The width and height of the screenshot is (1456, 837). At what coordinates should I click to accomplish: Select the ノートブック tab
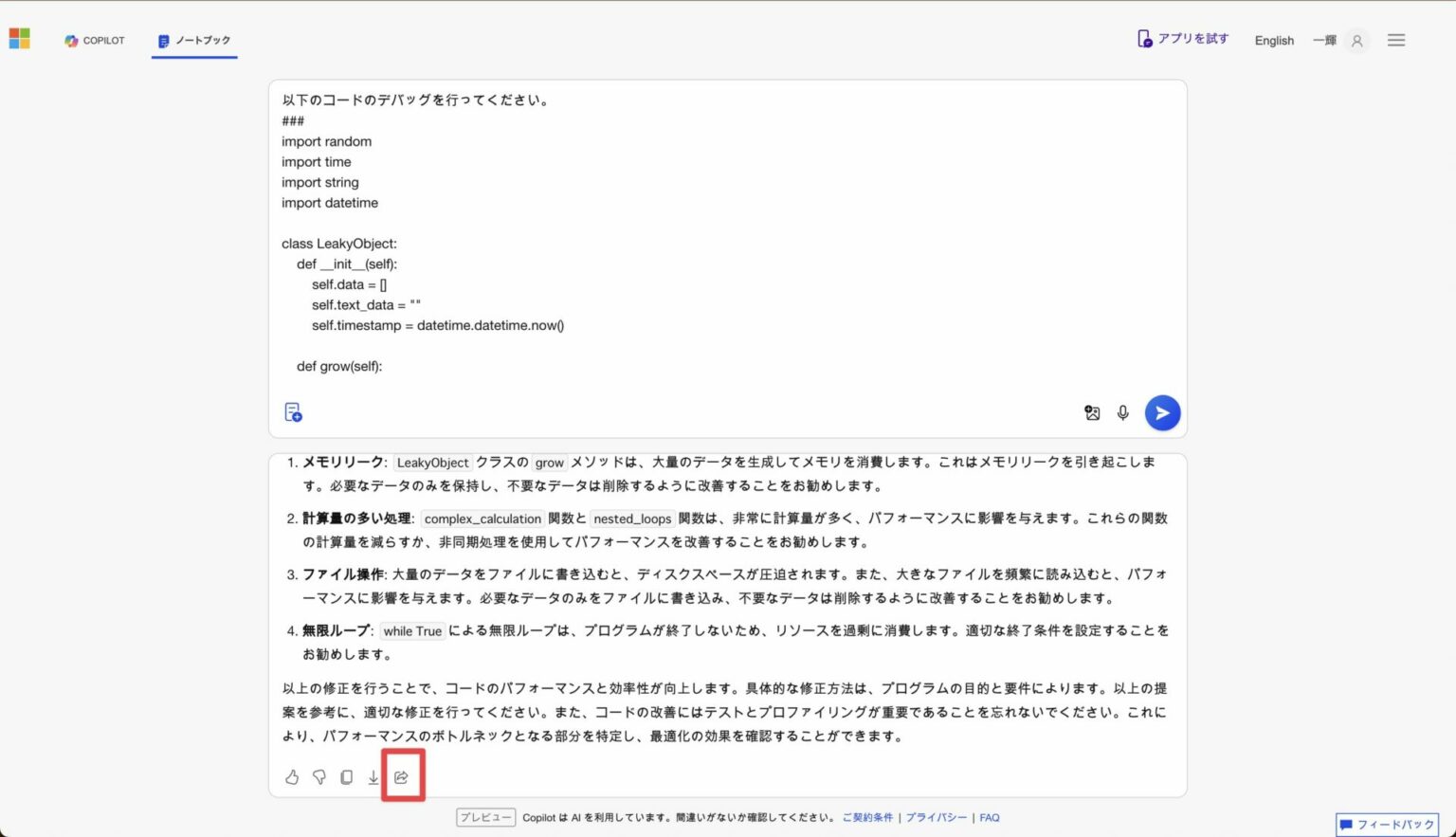(193, 40)
